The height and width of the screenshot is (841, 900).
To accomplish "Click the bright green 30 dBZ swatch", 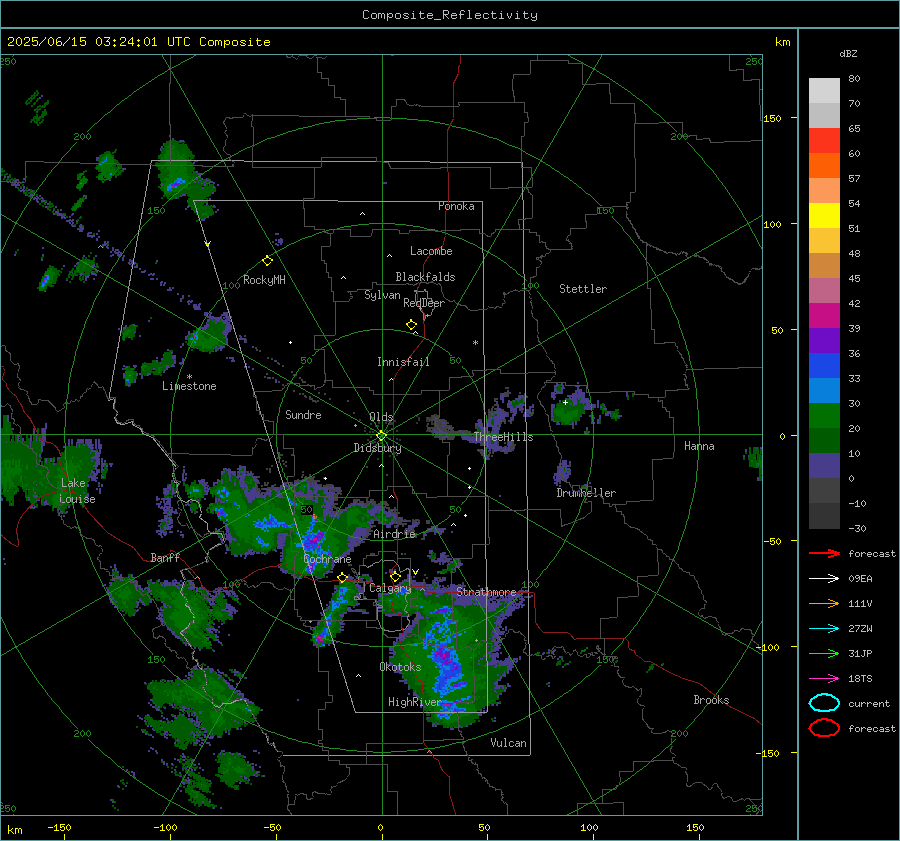I will 824,415.
